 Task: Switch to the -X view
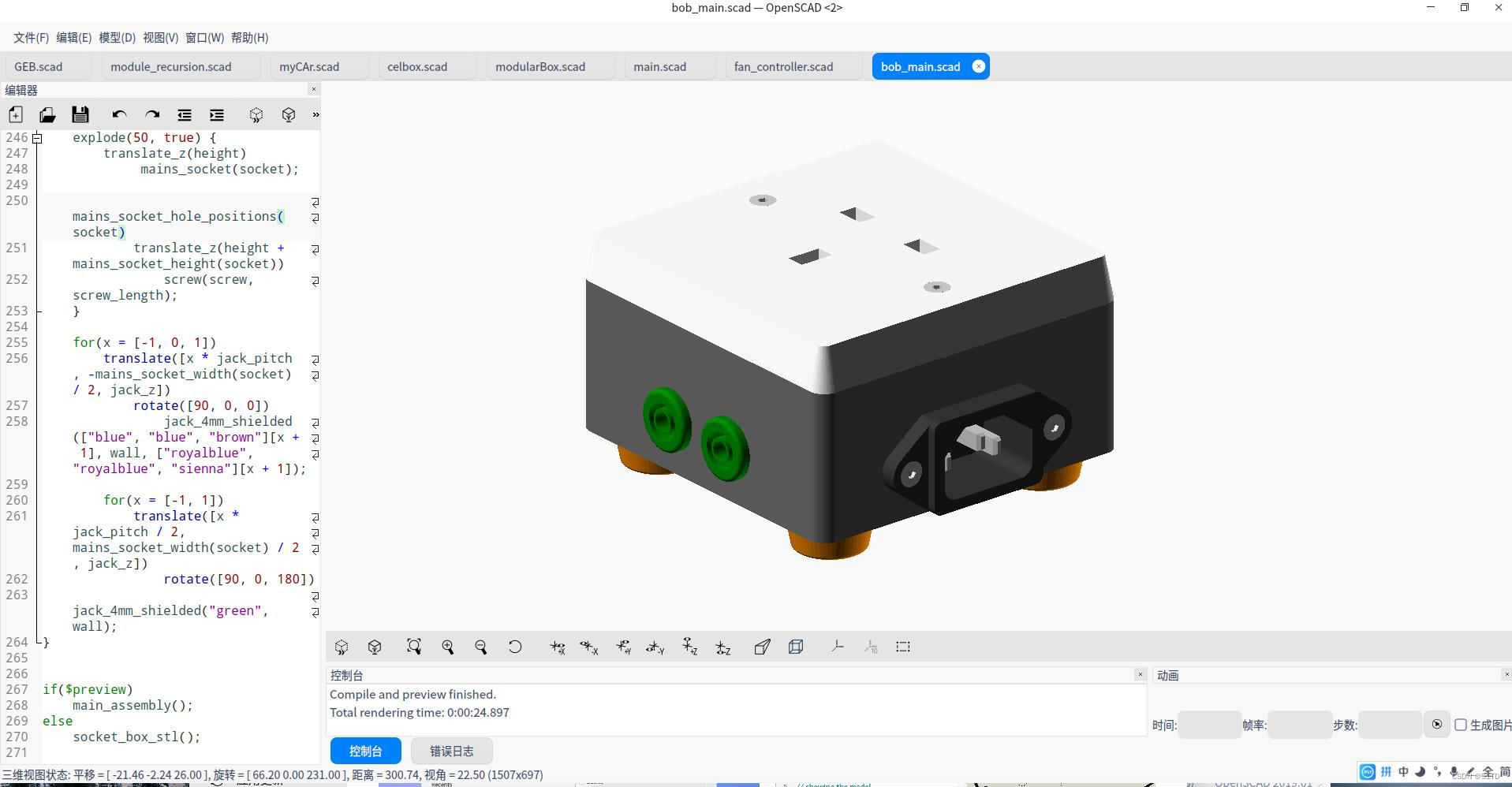point(589,647)
